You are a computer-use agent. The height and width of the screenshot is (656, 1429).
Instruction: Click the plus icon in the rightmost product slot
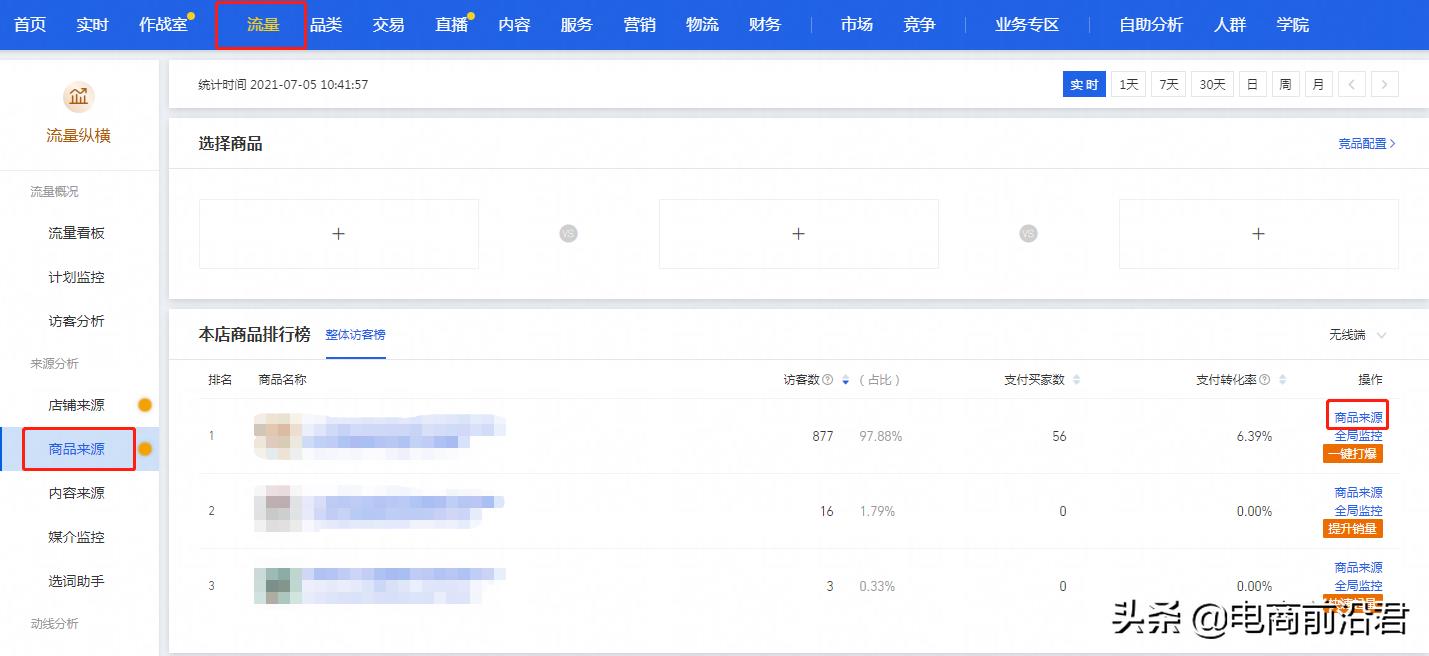(1258, 233)
